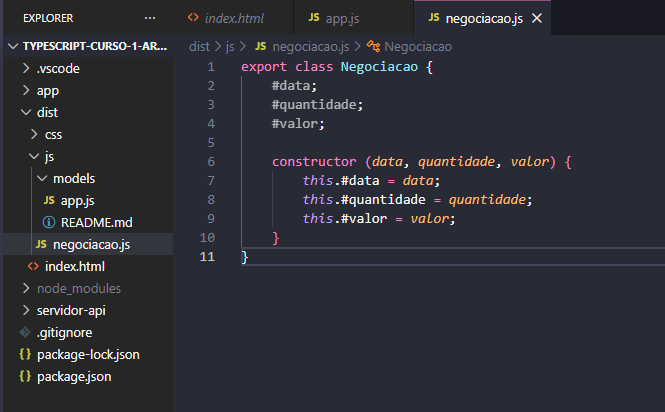Click the braces icon of package-lock.json
This screenshot has width=665, height=412.
pyautogui.click(x=25, y=355)
